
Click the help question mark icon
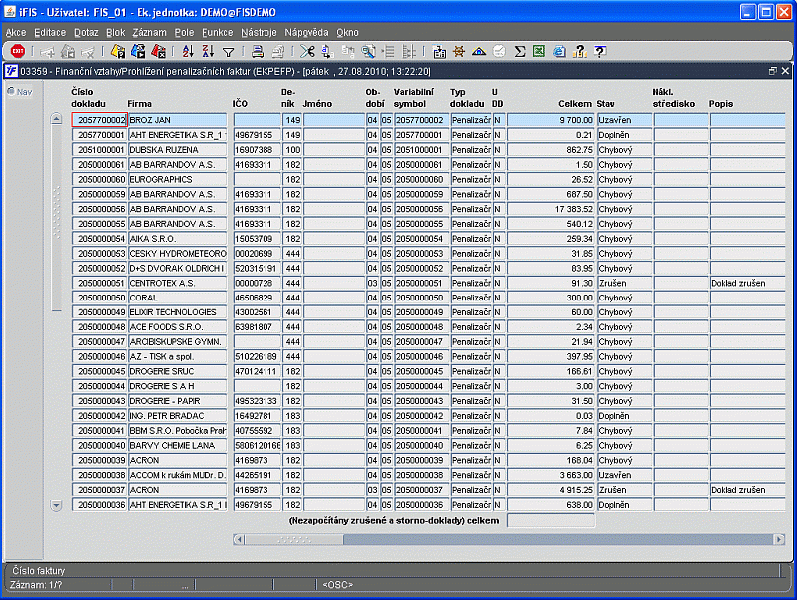(x=599, y=51)
